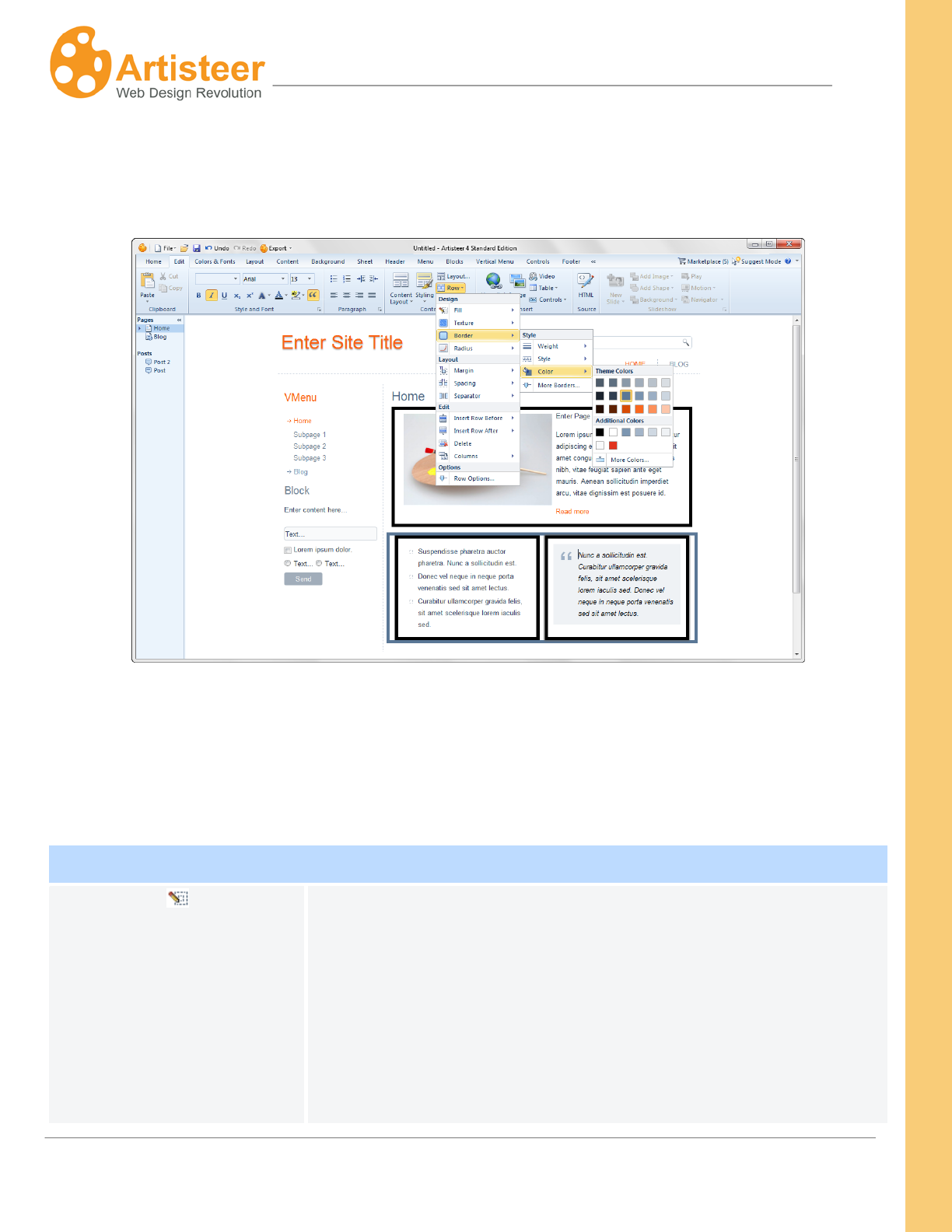The image size is (952, 1232).
Task: Toggle Italic formatting
Action: coord(212,296)
